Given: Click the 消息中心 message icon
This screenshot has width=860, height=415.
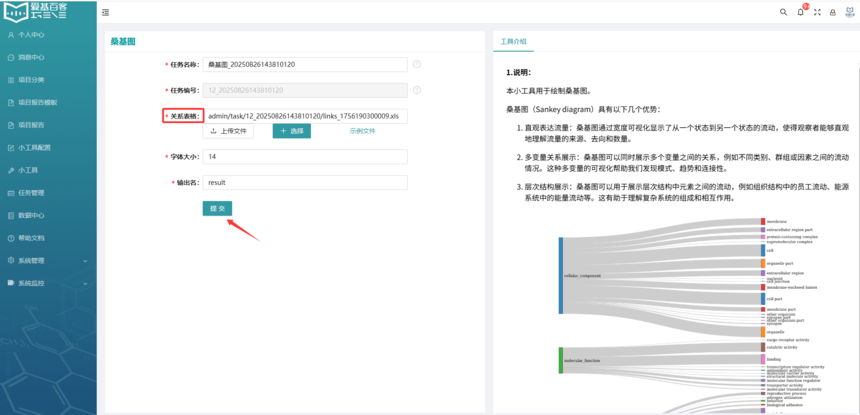Looking at the screenshot, I should point(11,57).
